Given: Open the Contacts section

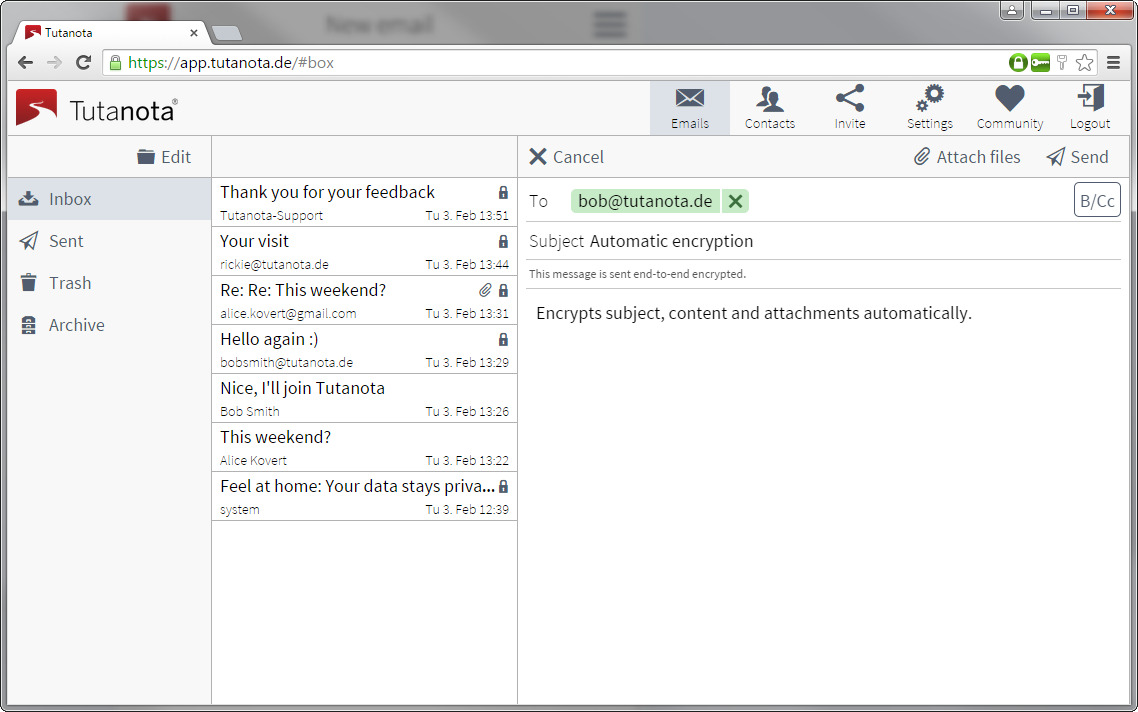Looking at the screenshot, I should click(769, 107).
